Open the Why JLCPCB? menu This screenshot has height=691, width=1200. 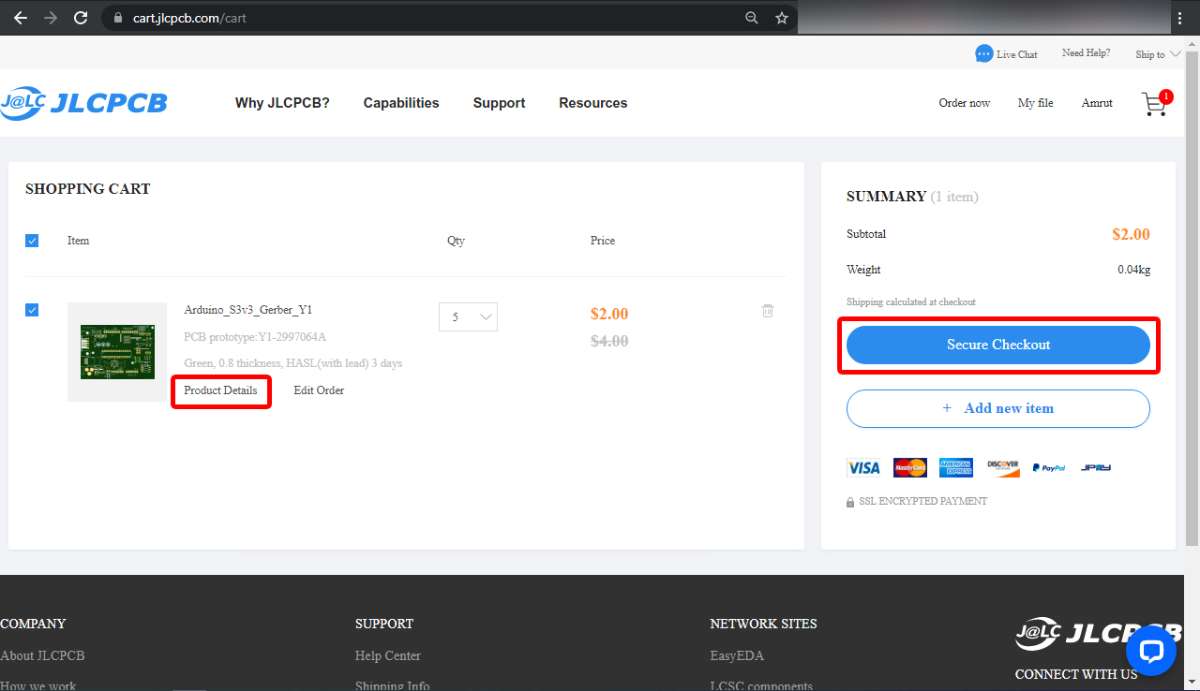pos(282,103)
